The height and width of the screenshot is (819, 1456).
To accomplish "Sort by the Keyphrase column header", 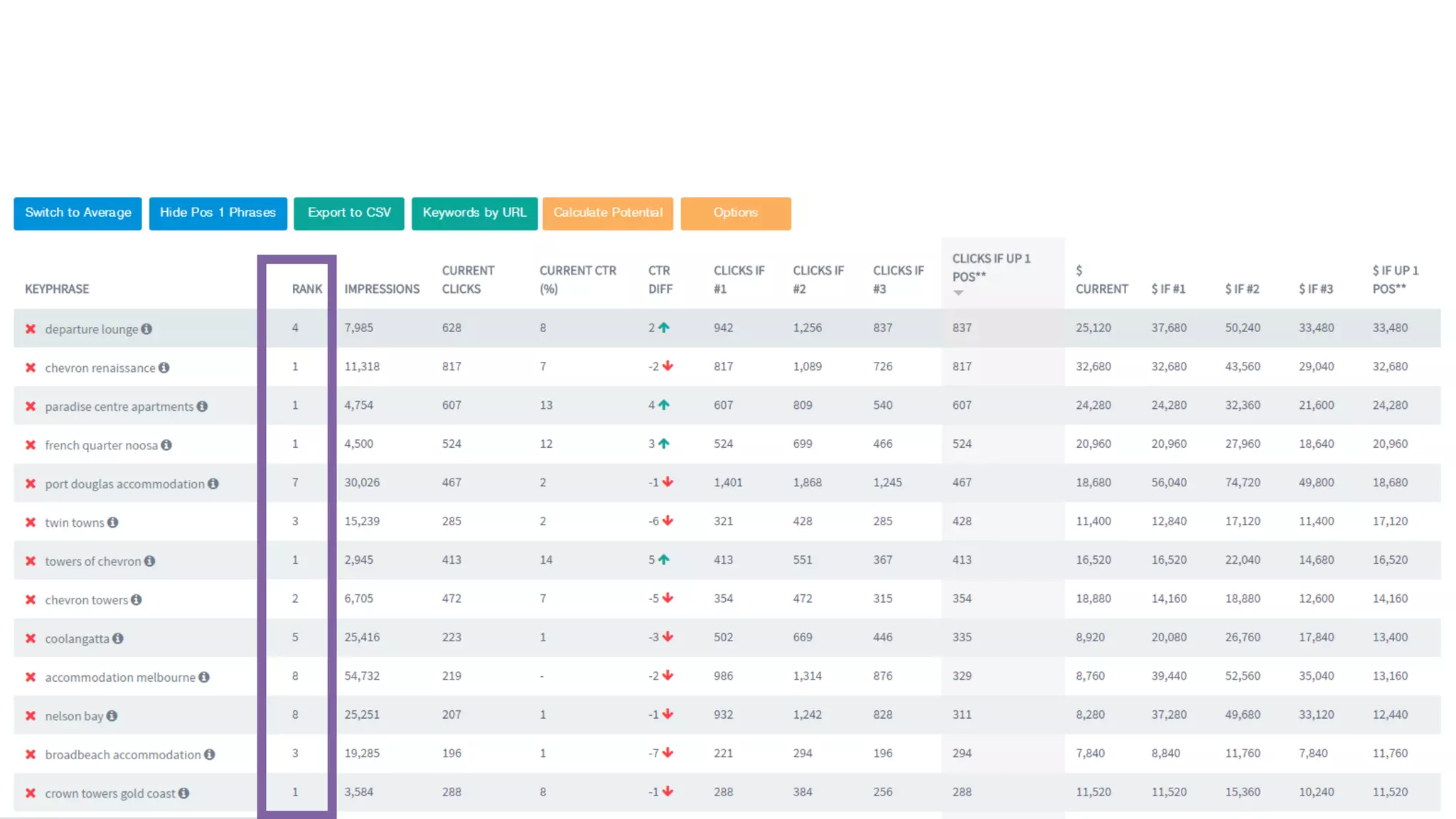I will tap(57, 289).
